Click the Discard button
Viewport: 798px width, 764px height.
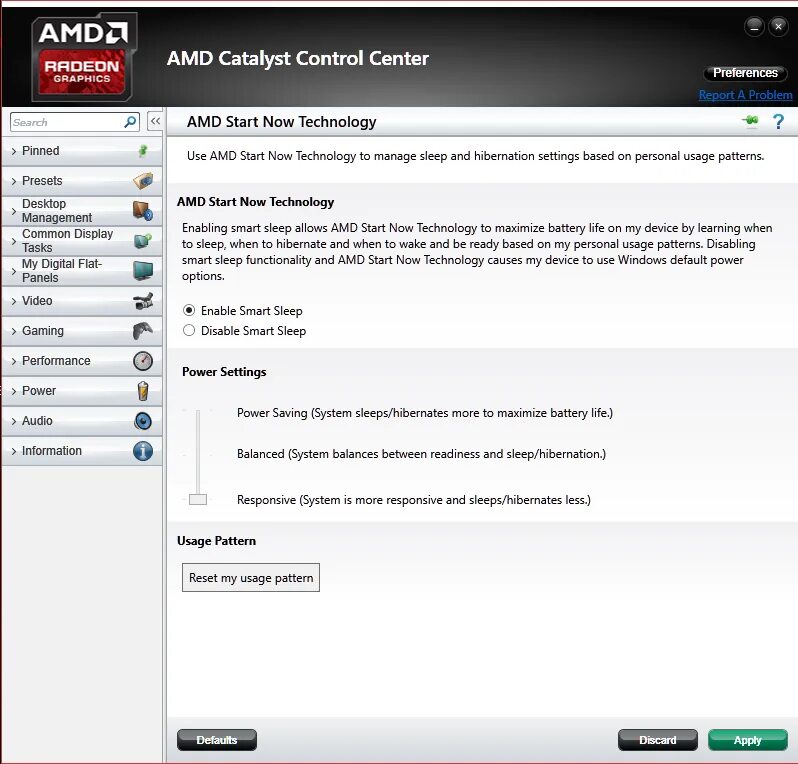658,740
